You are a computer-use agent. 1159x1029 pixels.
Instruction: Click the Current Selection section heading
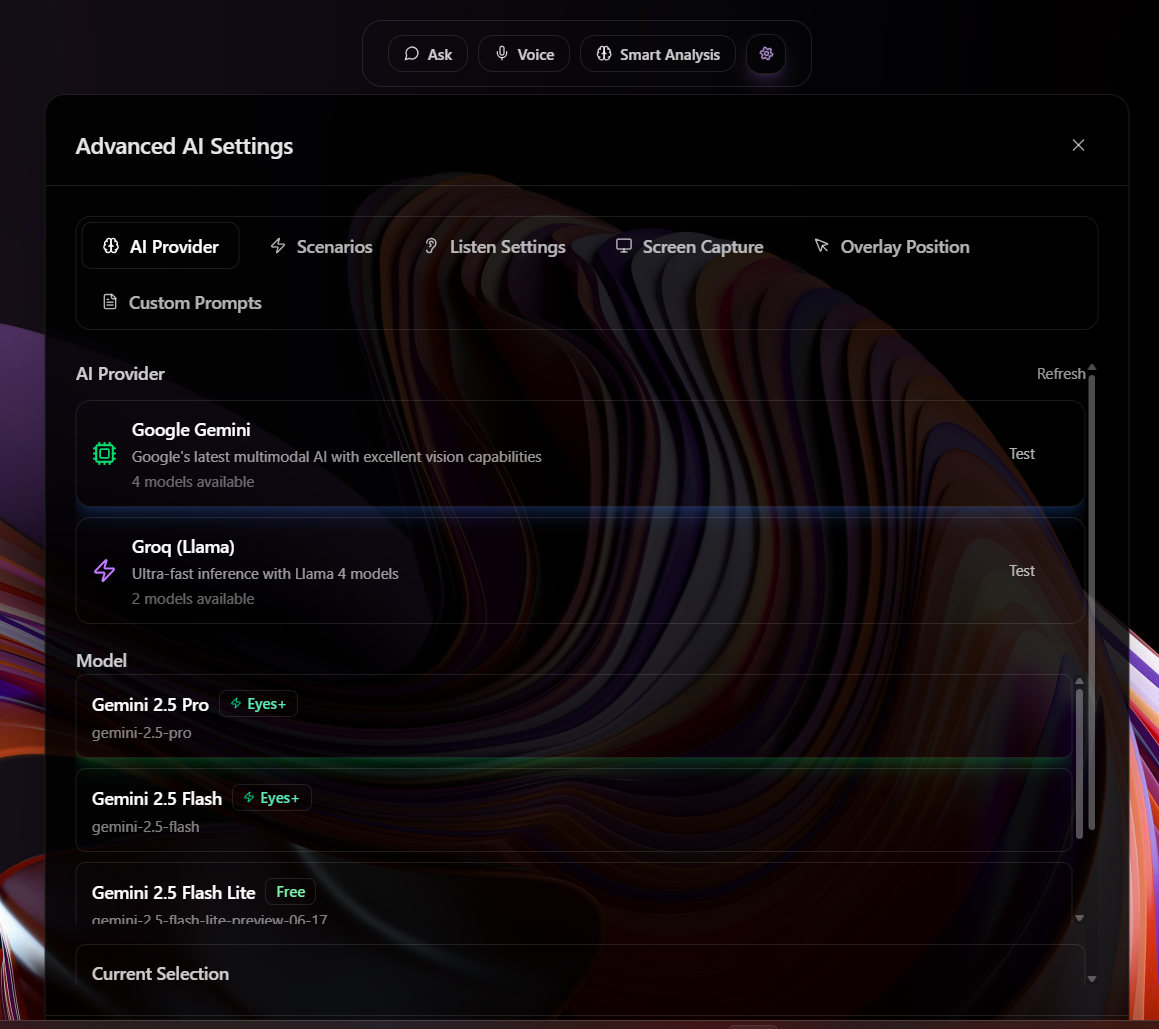click(160, 974)
